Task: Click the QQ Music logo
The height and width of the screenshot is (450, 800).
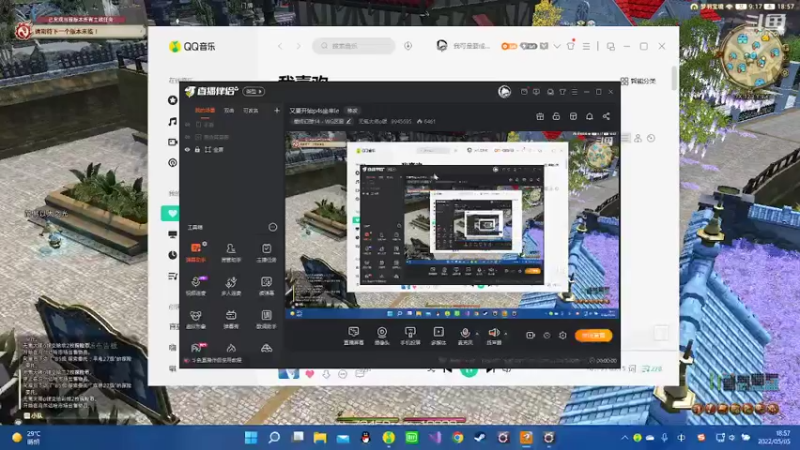Action: pyautogui.click(x=192, y=46)
